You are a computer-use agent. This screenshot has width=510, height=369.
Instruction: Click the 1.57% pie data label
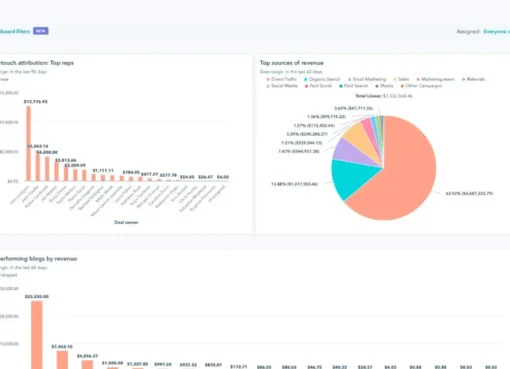point(314,126)
